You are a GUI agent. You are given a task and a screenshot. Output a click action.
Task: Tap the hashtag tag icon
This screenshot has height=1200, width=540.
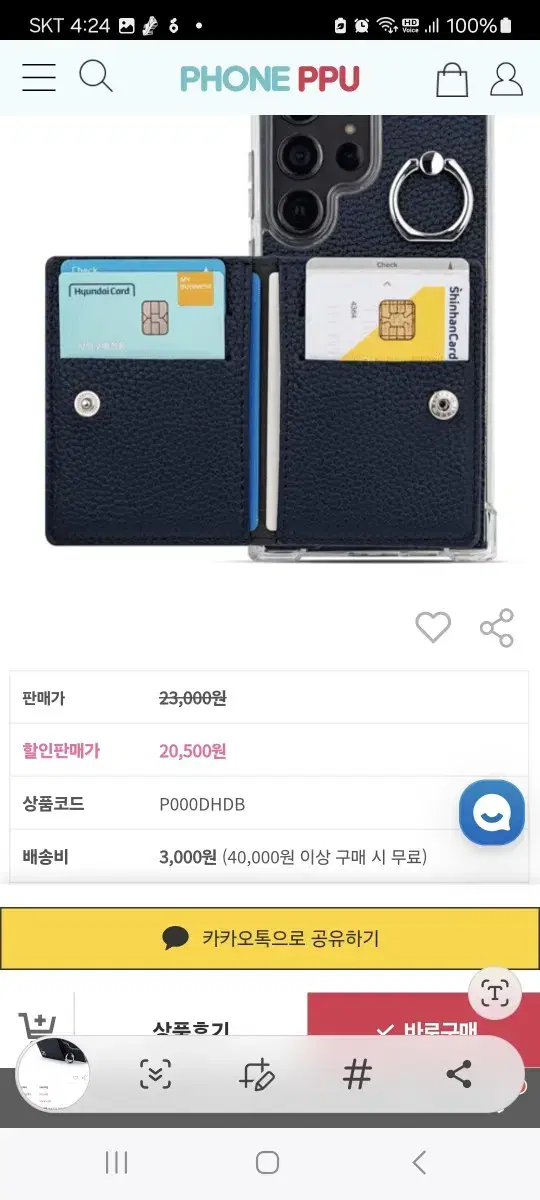point(357,1075)
